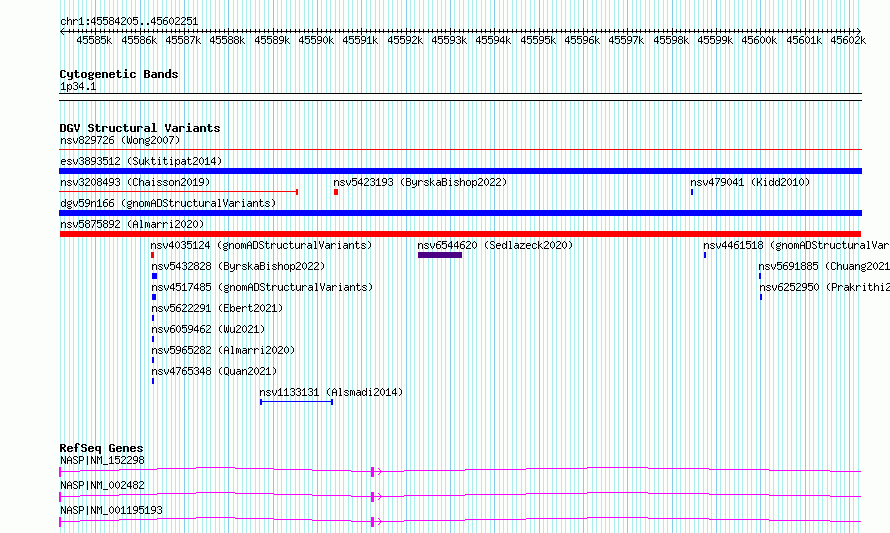Click the nsv4765348 blue marker
The image size is (890, 533).
(x=153, y=381)
